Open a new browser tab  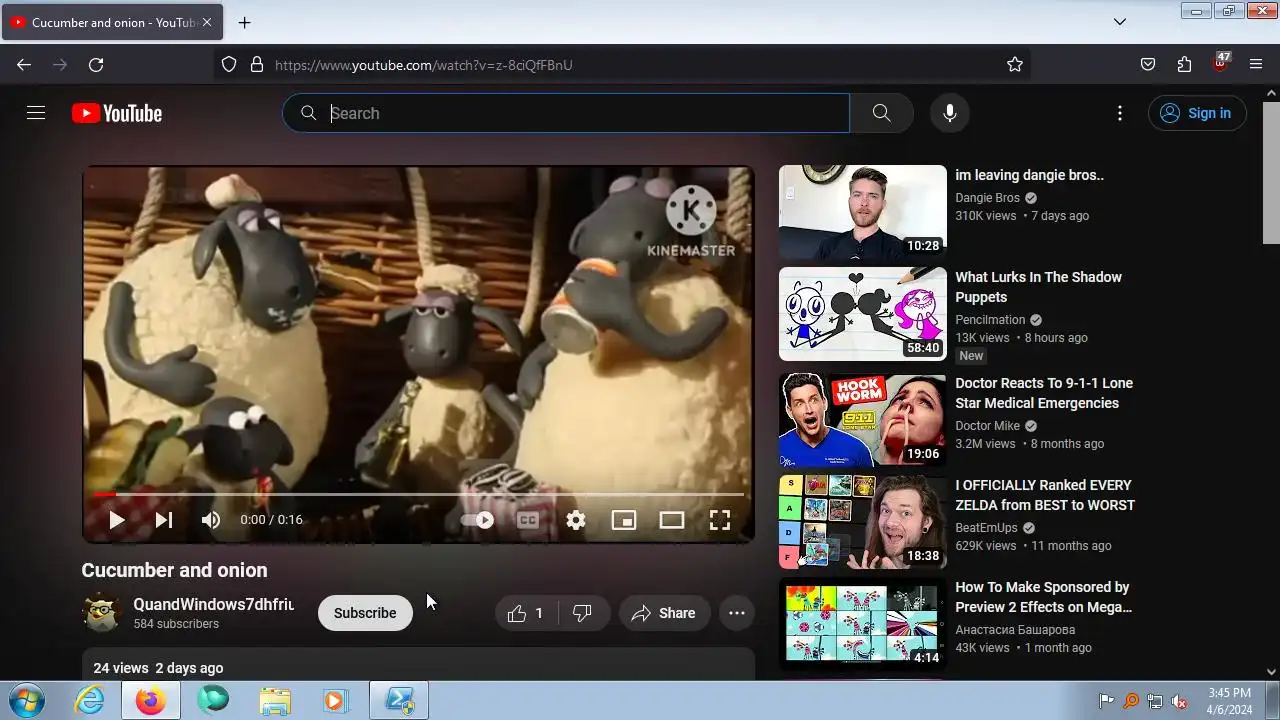(244, 22)
